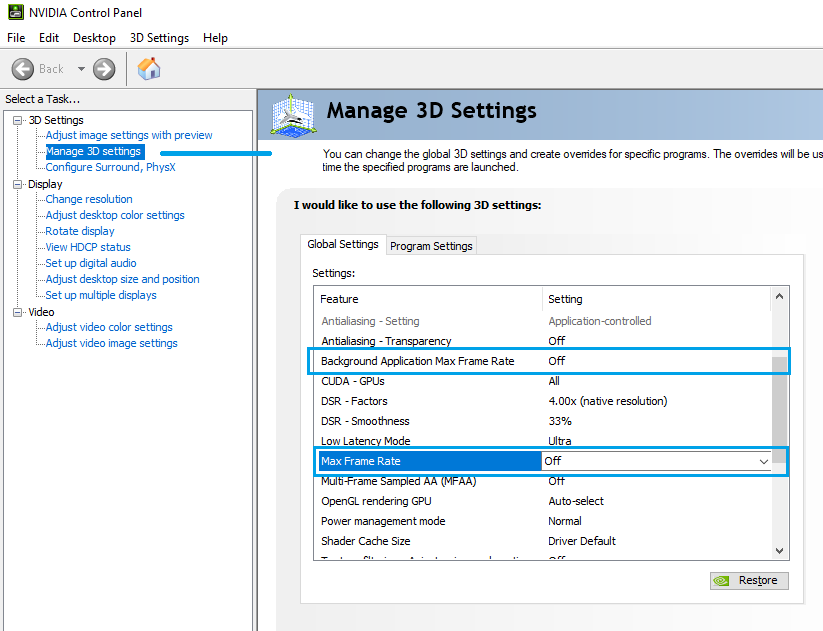Screen dimensions: 823x631
Task: Collapse the 3D Settings tree node
Action: coord(18,120)
